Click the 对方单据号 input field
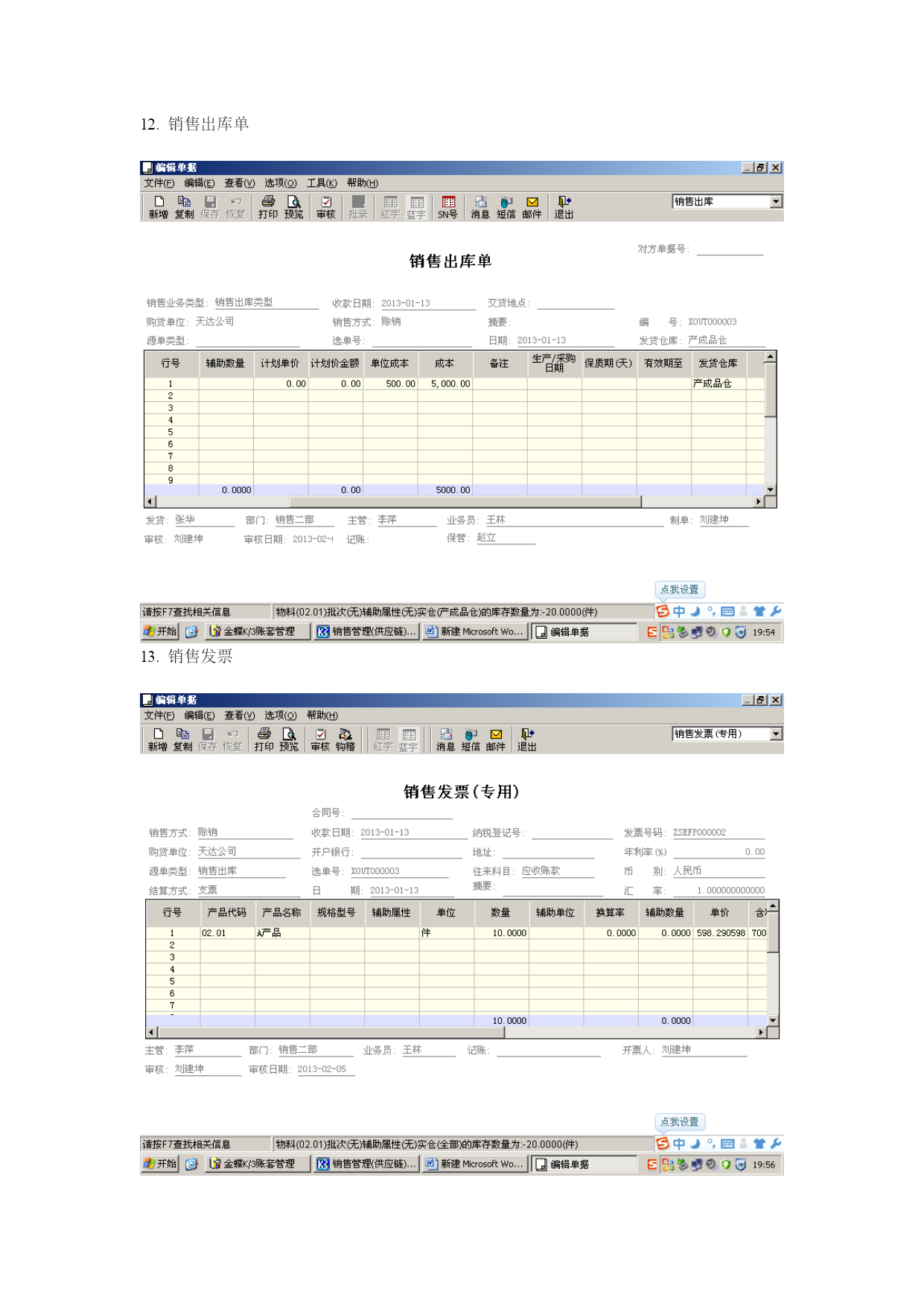924x1306 pixels. (x=730, y=249)
